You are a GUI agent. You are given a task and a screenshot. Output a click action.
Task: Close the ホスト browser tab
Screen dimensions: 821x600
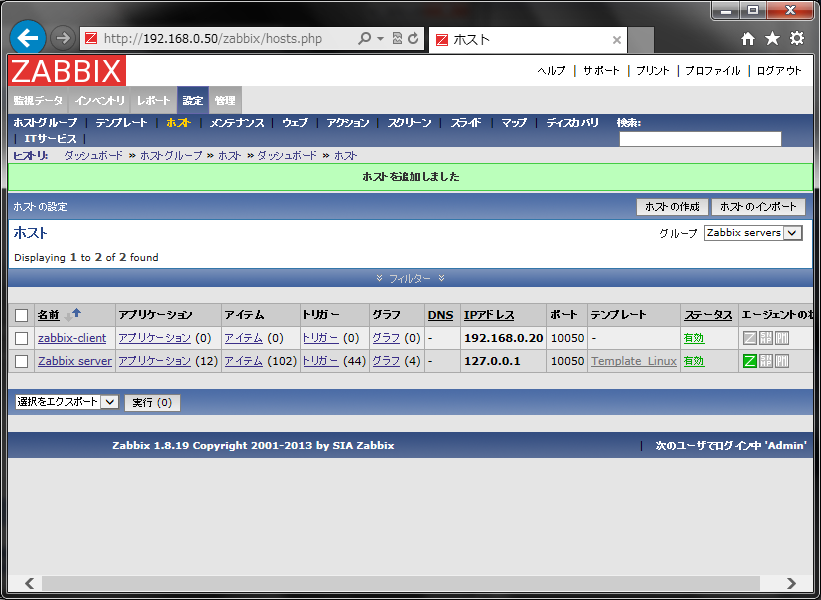pyautogui.click(x=617, y=40)
